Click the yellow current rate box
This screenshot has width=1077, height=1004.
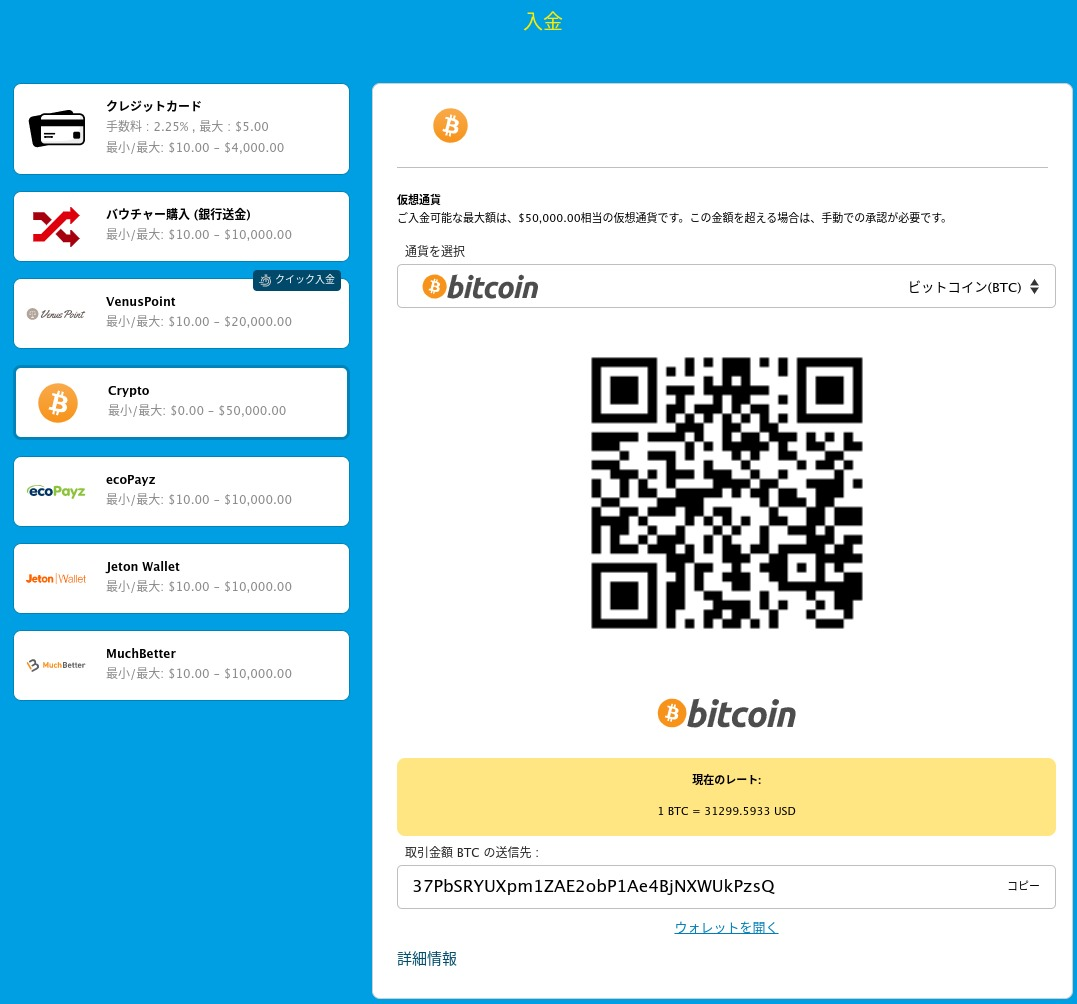coord(726,797)
